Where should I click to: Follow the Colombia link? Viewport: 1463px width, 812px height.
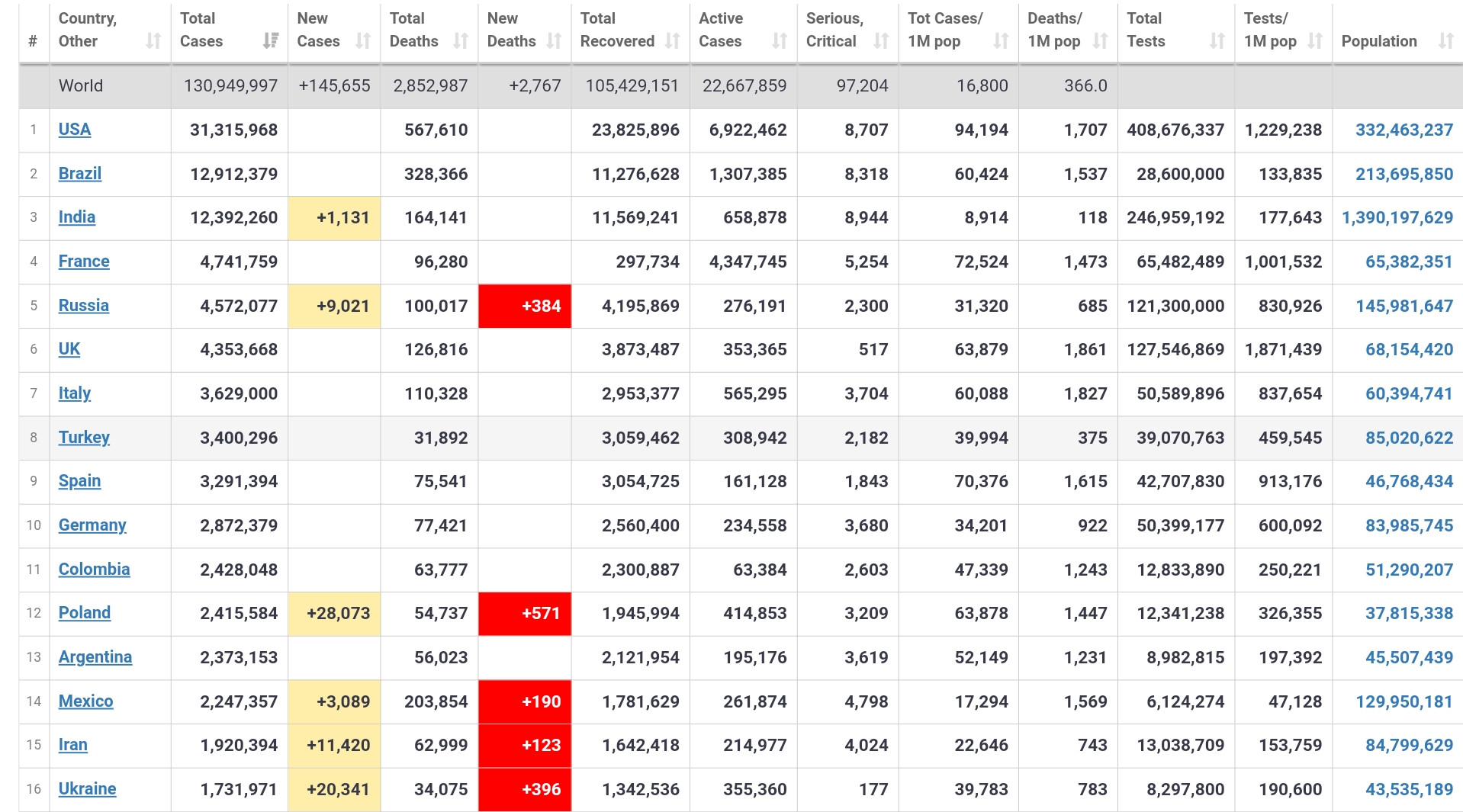tap(95, 570)
